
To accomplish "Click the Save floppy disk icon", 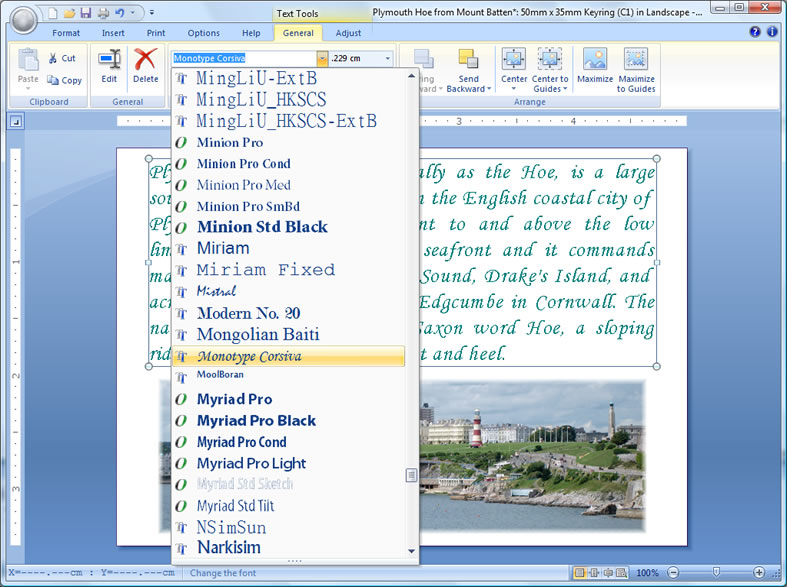I will [x=86, y=13].
